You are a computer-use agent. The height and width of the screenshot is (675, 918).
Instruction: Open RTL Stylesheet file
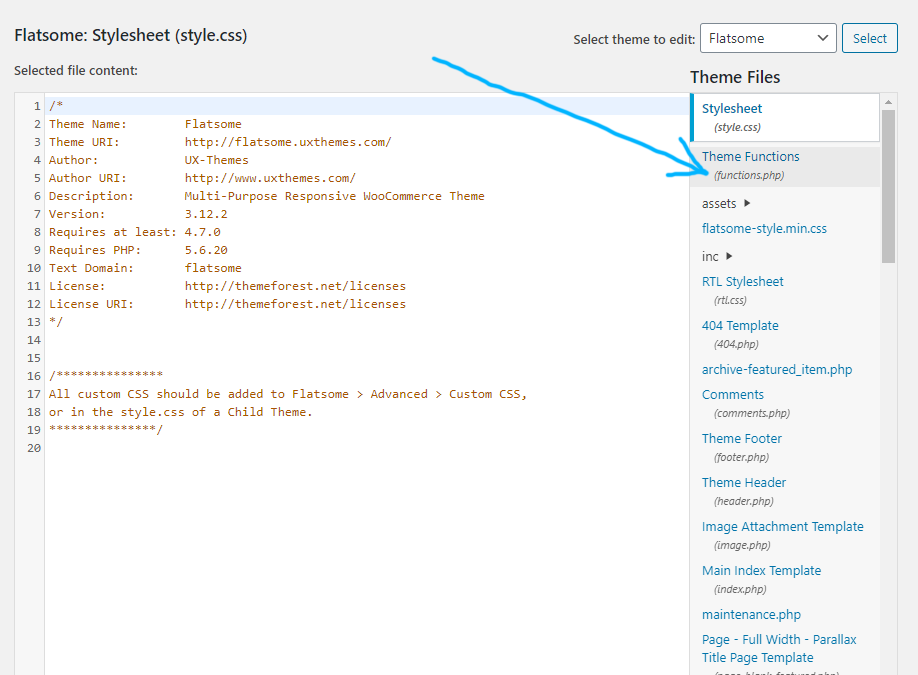pos(742,282)
